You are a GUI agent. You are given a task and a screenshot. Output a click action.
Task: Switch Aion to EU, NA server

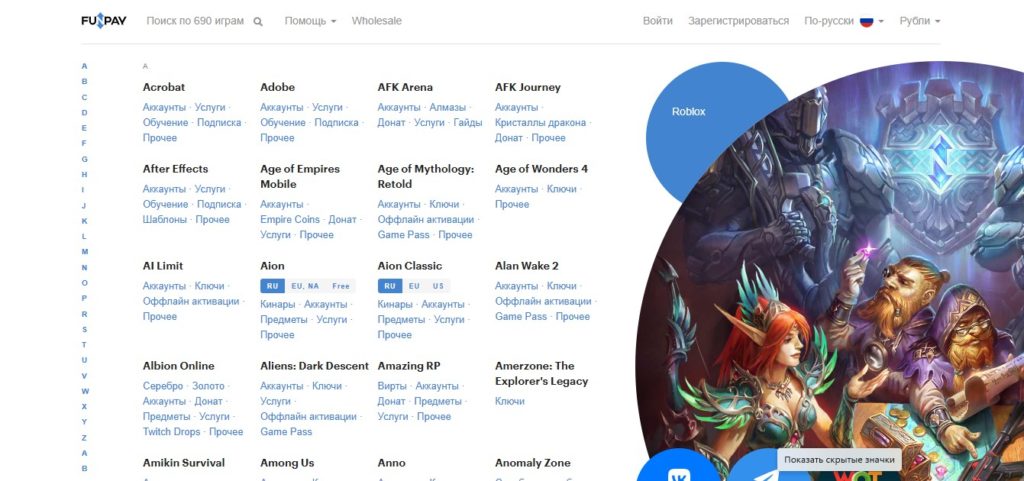[305, 286]
